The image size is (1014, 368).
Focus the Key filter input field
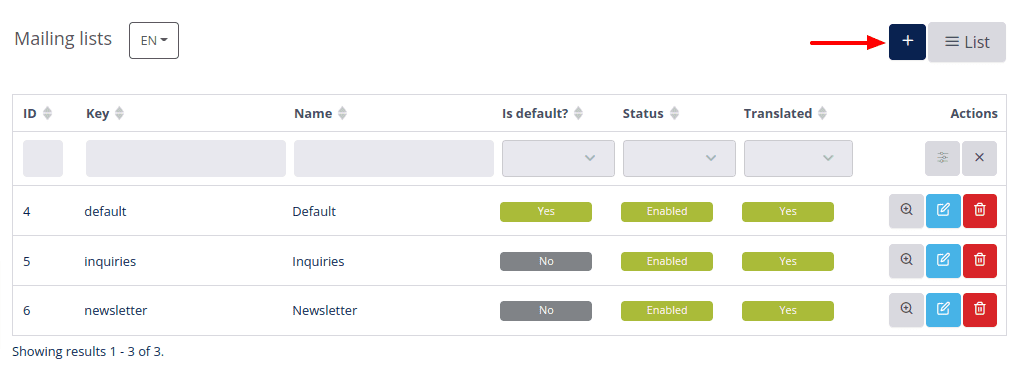tap(186, 158)
